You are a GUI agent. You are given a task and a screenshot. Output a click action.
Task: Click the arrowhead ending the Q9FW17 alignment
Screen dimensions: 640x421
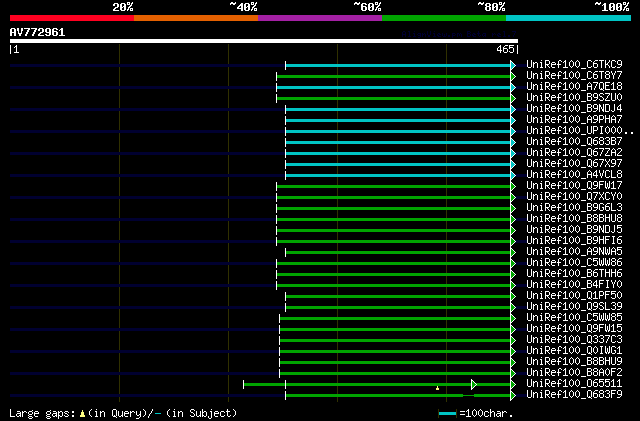pyautogui.click(x=513, y=187)
